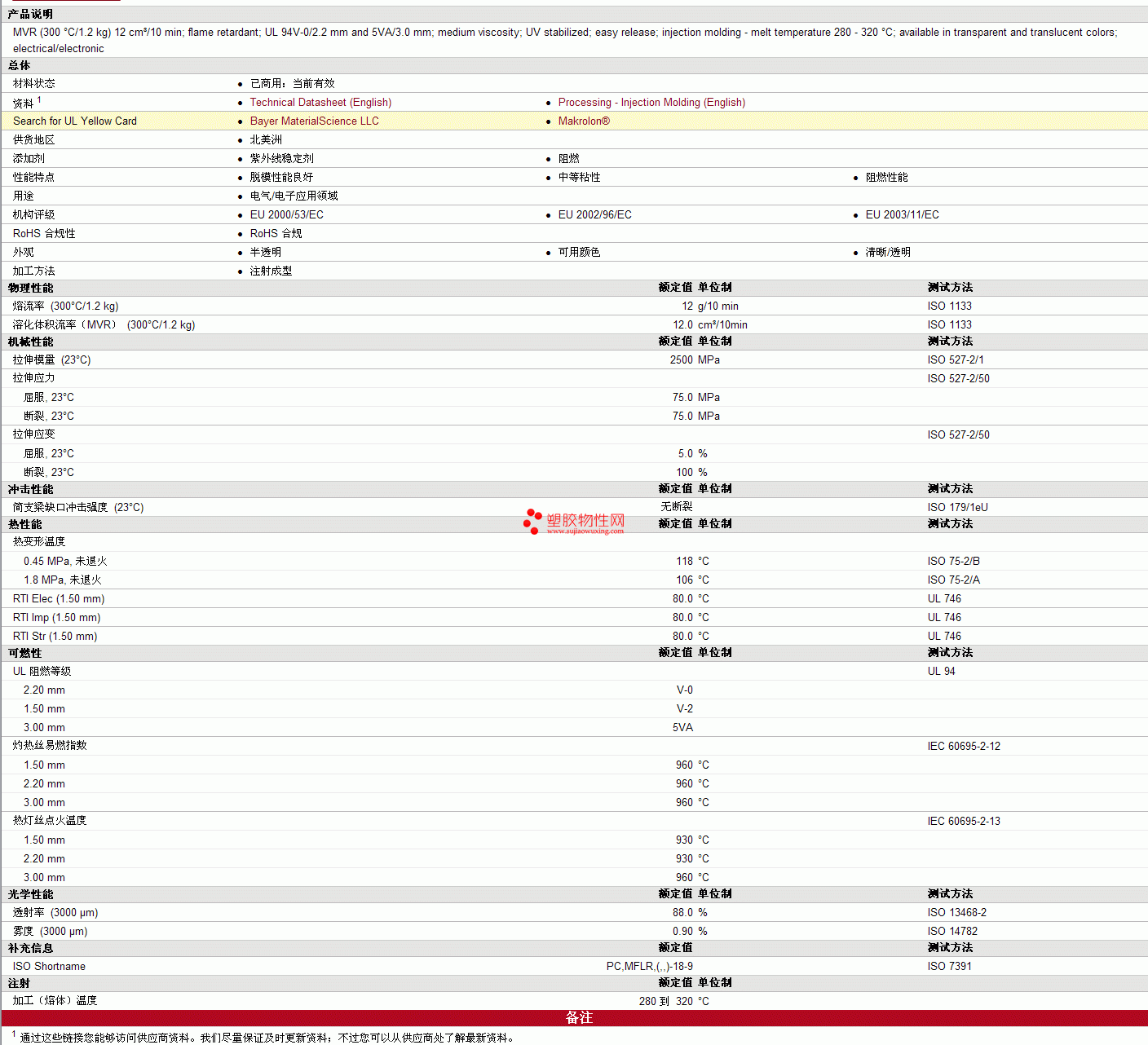Screen dimensions: 1148x1045
Task: Click the test method ISO 14782
Action: [x=952, y=932]
